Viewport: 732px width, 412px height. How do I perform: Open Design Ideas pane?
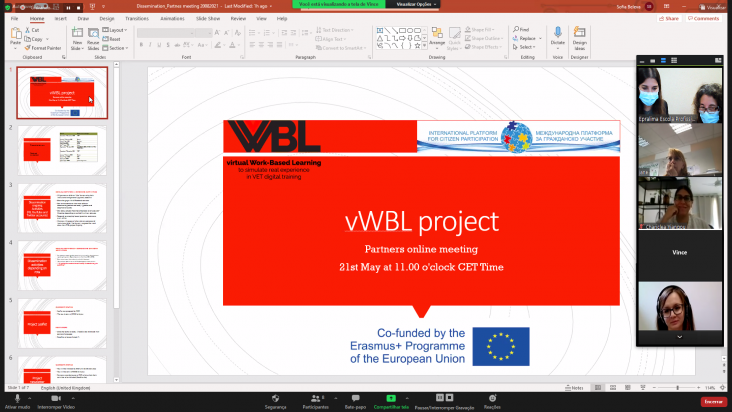click(x=579, y=38)
